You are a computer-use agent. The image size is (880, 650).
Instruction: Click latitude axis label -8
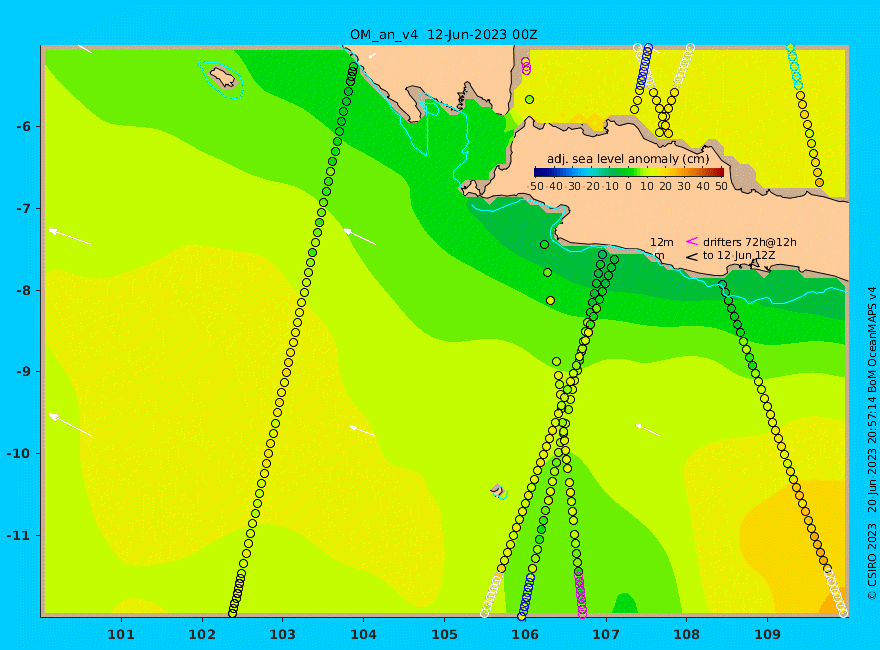(23, 290)
